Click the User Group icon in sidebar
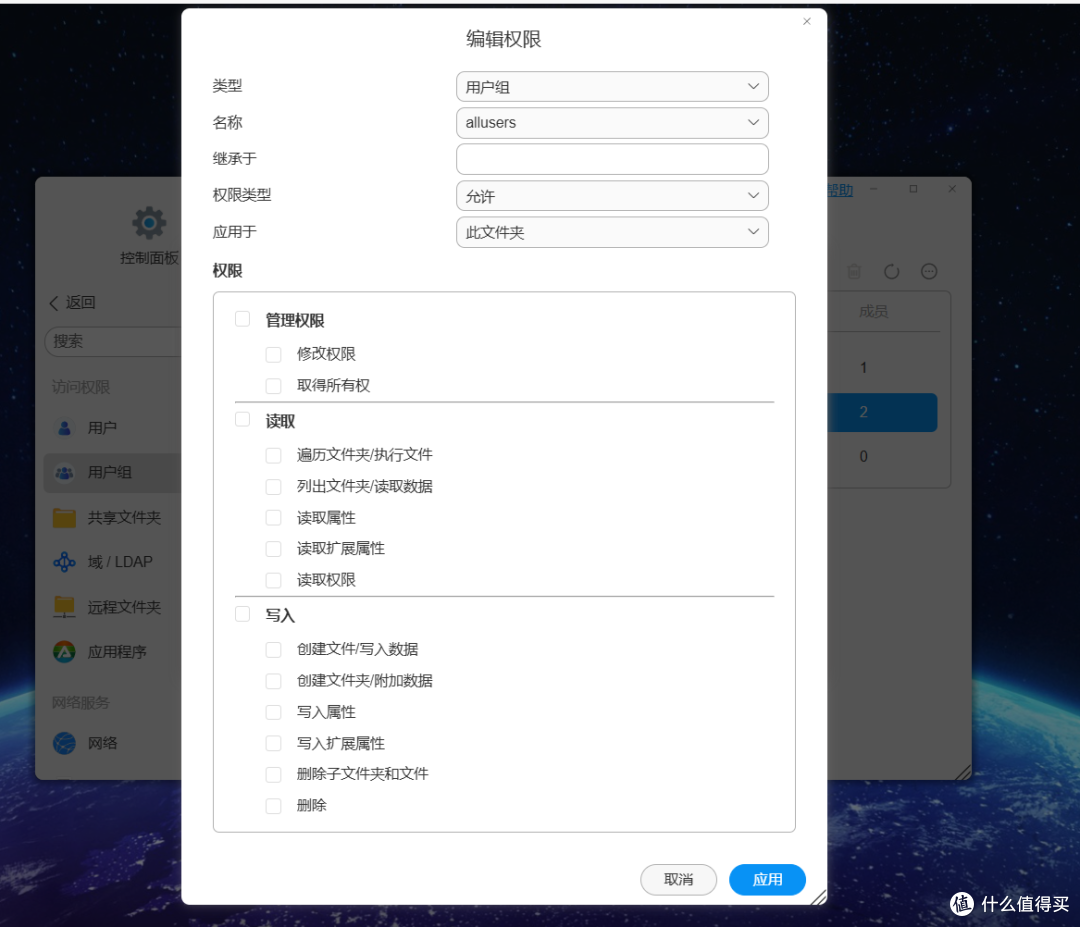1080x927 pixels. (x=64, y=472)
